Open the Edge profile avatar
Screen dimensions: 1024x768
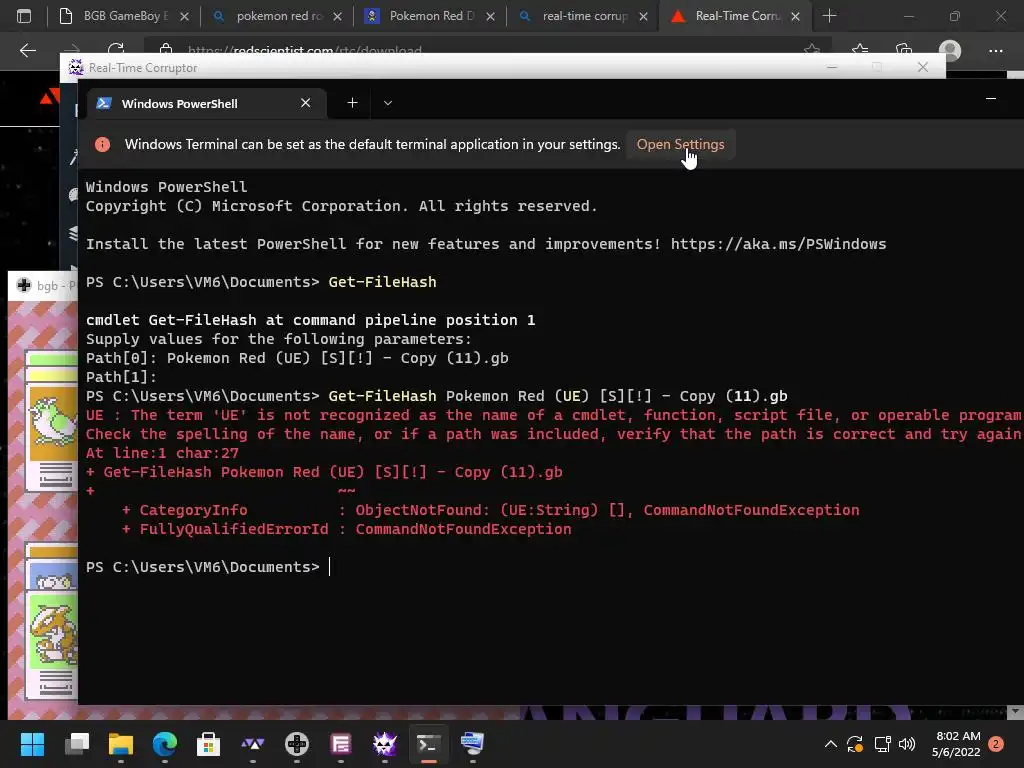click(x=950, y=50)
